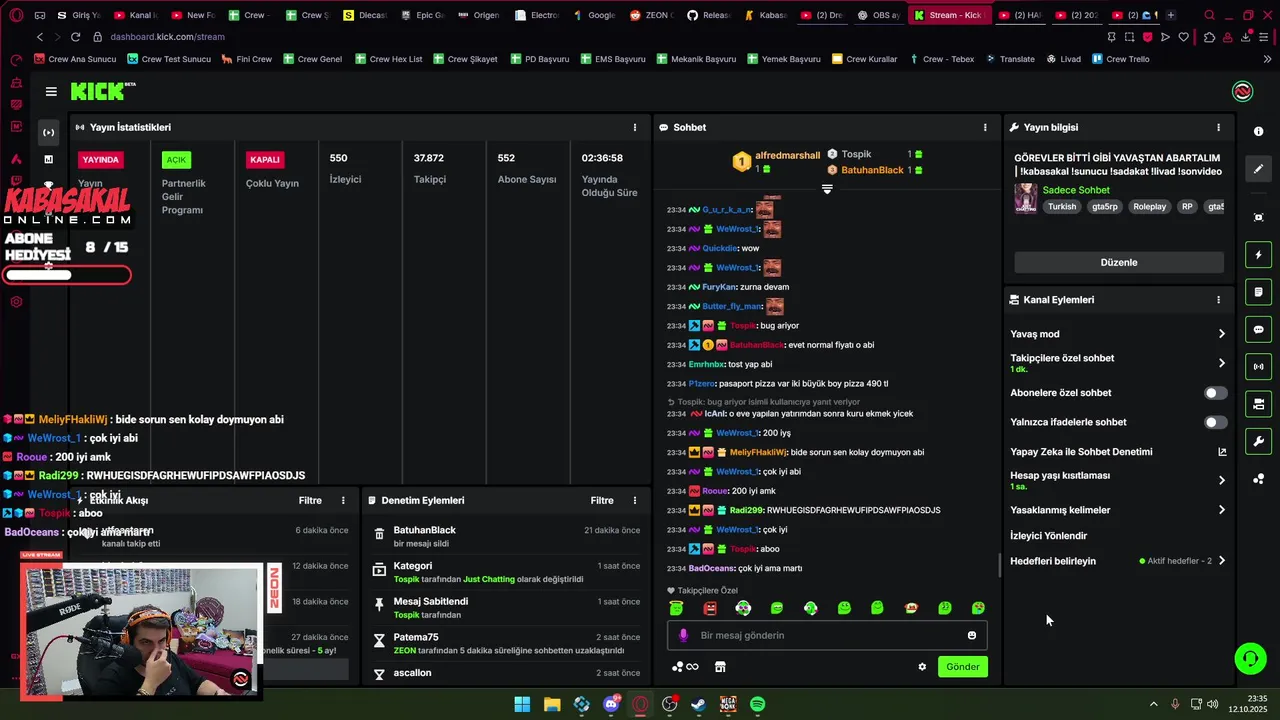Click the Gönder send button
The height and width of the screenshot is (720, 1280).
coord(962,667)
